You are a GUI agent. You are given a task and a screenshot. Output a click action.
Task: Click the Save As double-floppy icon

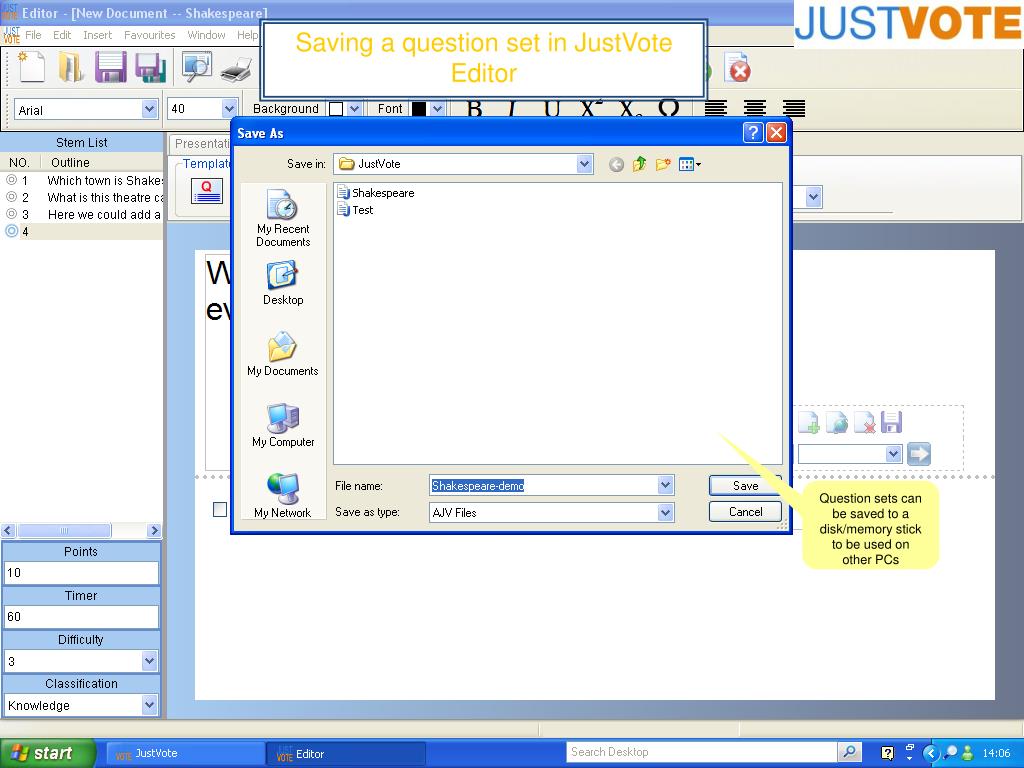point(151,67)
